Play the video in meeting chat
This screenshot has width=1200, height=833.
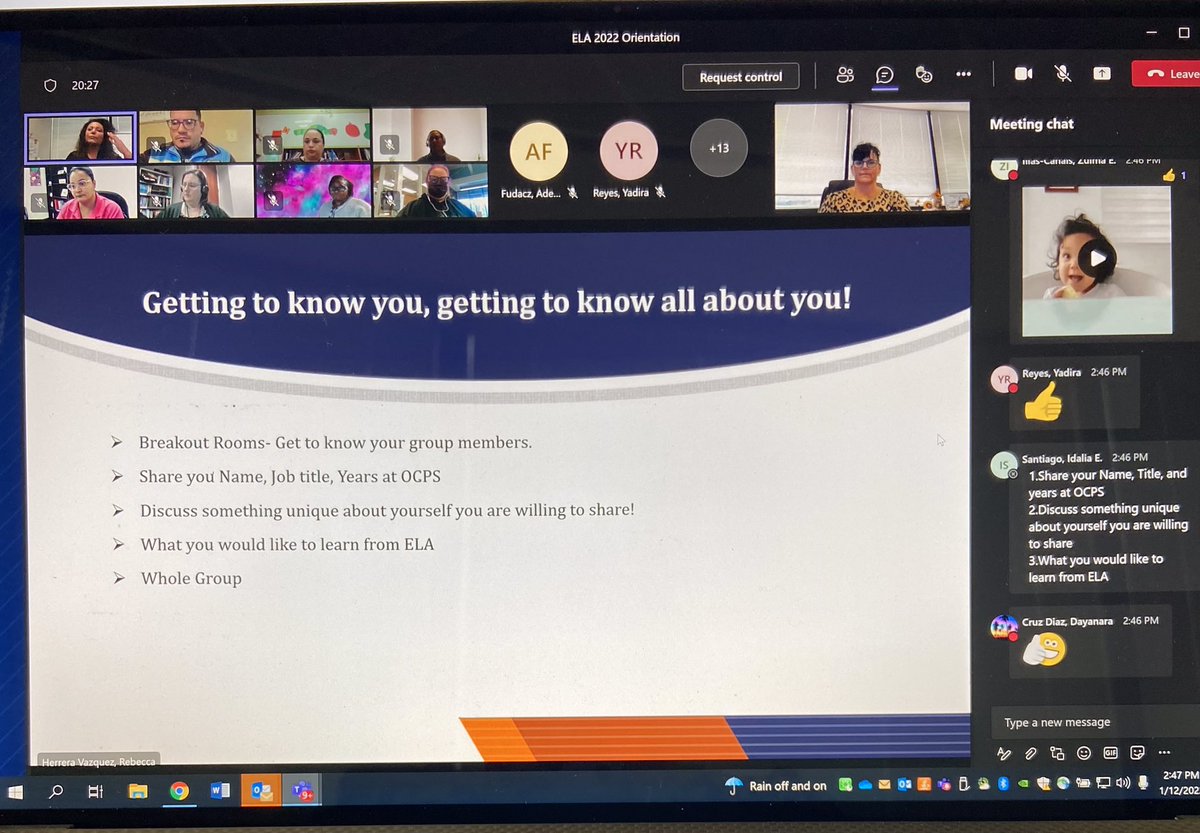tap(1097, 259)
